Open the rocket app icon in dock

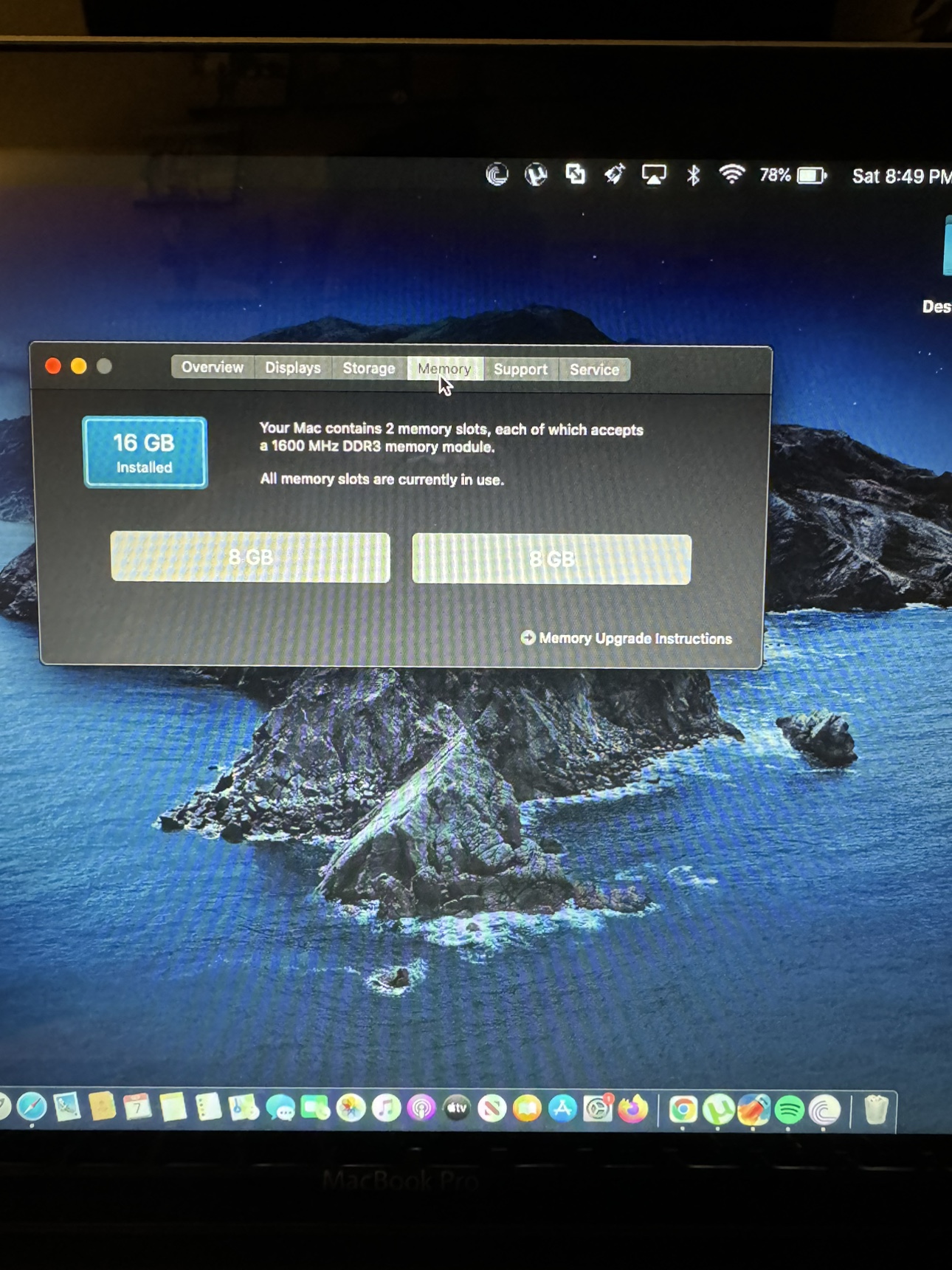tap(753, 1110)
